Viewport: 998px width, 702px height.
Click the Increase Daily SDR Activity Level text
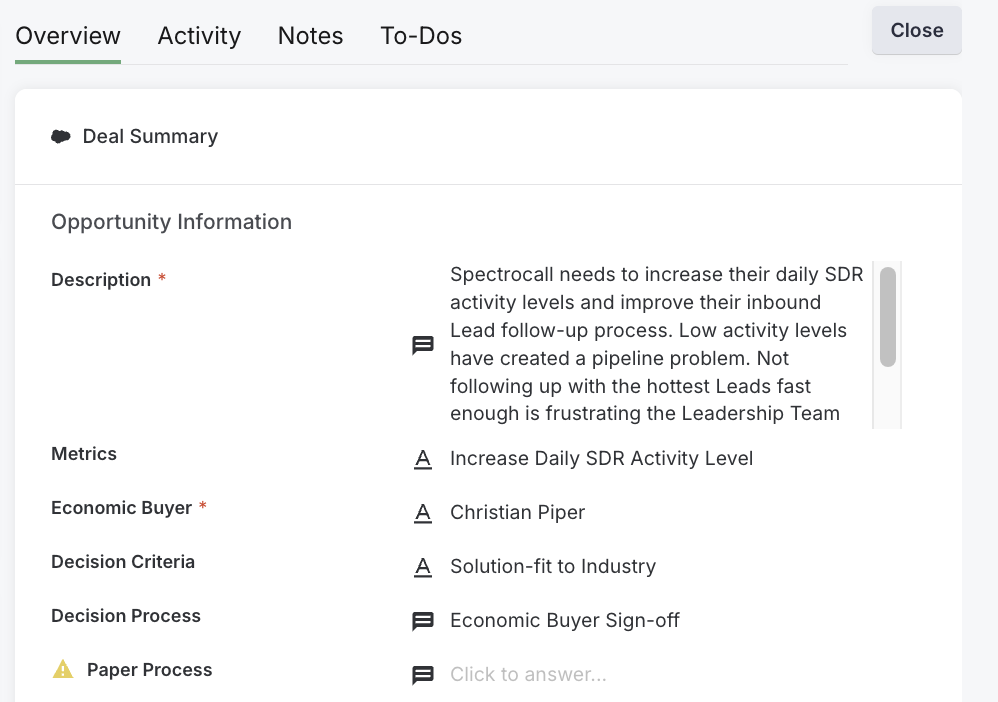coord(602,458)
